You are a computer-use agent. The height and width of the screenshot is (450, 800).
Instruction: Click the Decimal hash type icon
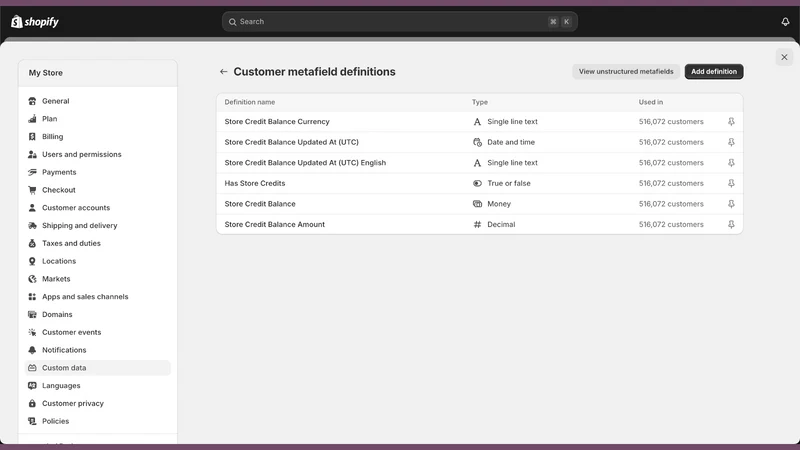[x=477, y=224]
